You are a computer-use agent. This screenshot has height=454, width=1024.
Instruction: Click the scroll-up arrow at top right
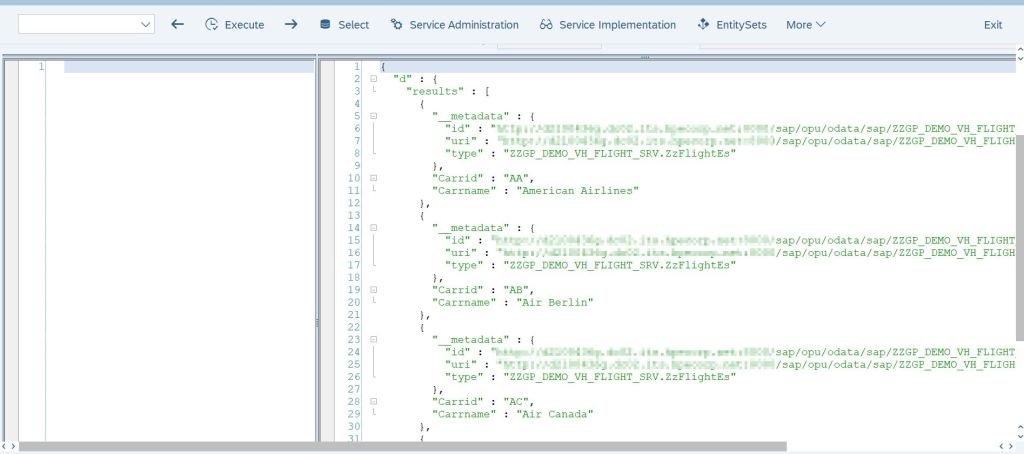coord(1020,49)
